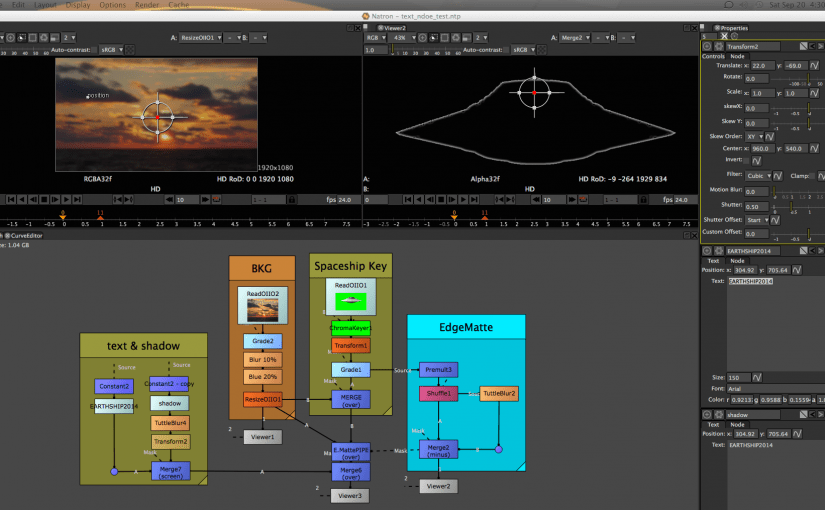Screen dimensions: 825x510
Task: Toggle the Clamp checkbox in Transform2
Action: pos(812,176)
